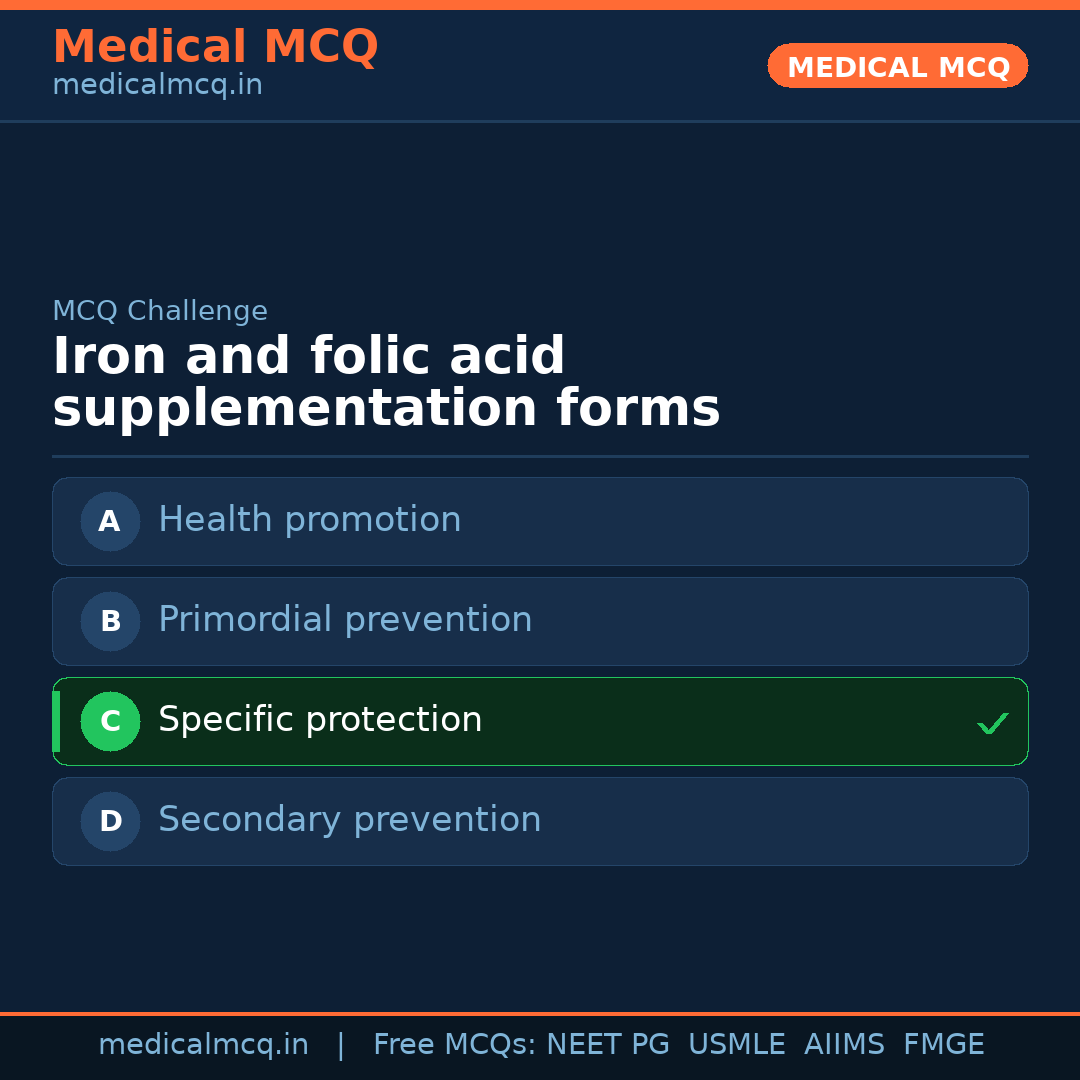Viewport: 1080px width, 1080px height.
Task: Click the iron and folic acid question heading
Action: click(x=386, y=383)
